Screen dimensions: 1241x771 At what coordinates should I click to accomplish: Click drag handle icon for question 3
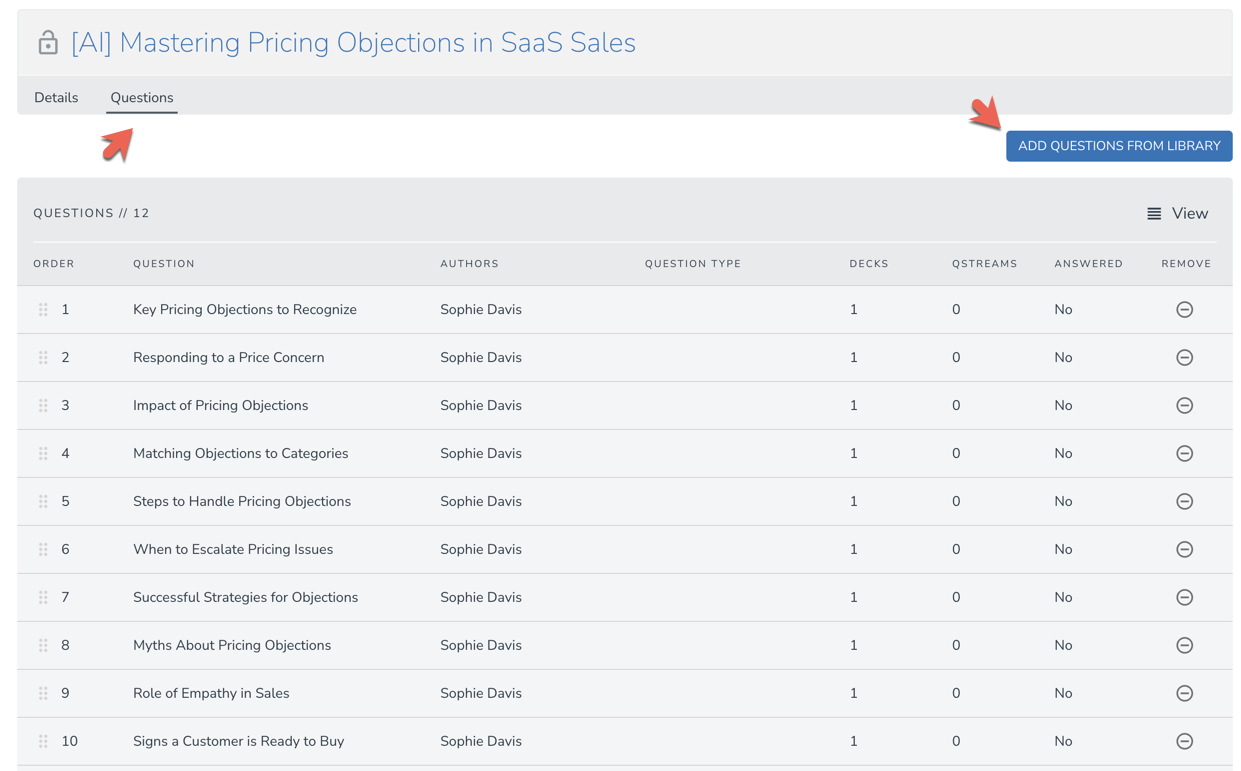coord(43,406)
